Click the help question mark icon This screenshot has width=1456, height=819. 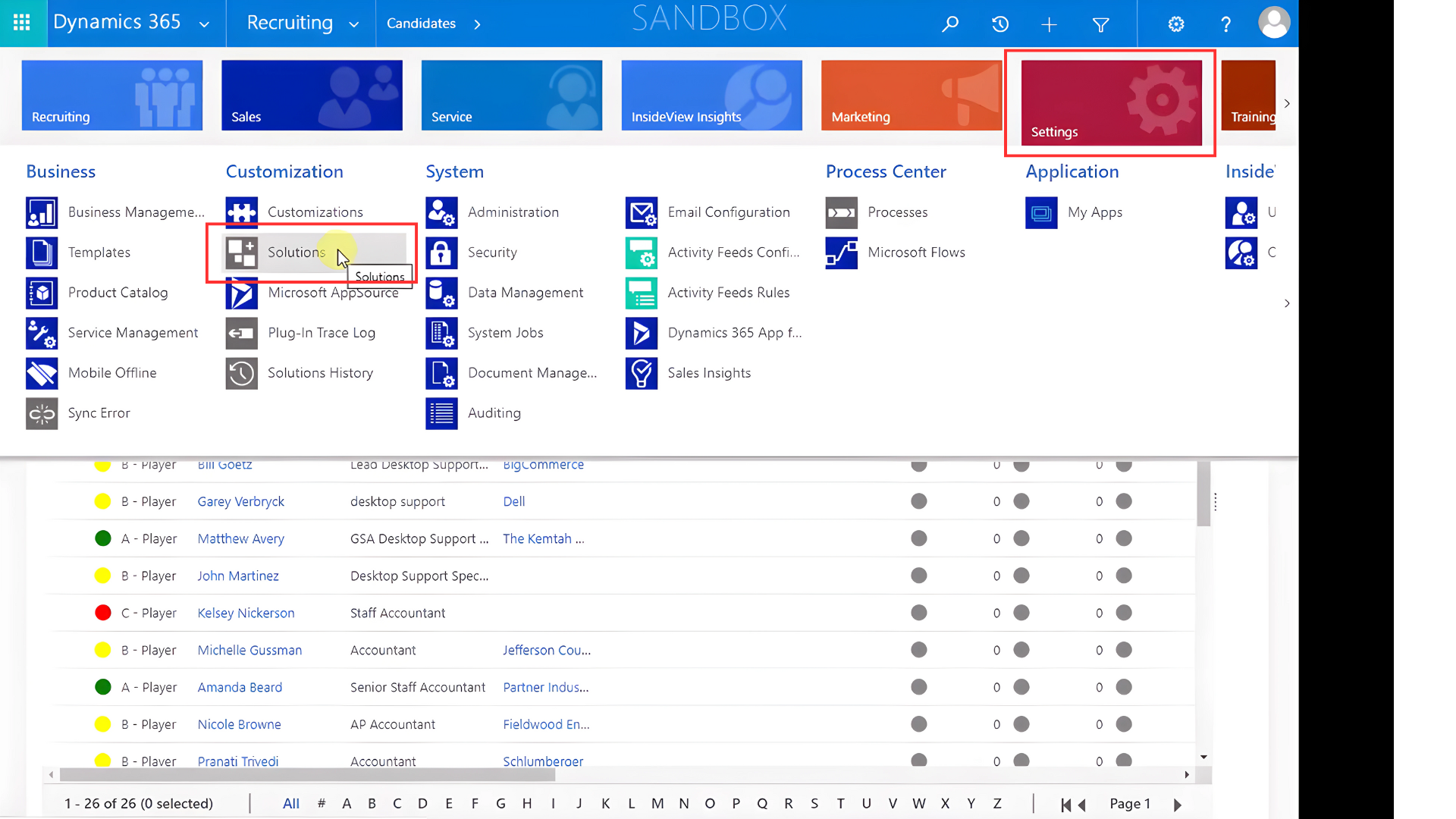pyautogui.click(x=1225, y=24)
